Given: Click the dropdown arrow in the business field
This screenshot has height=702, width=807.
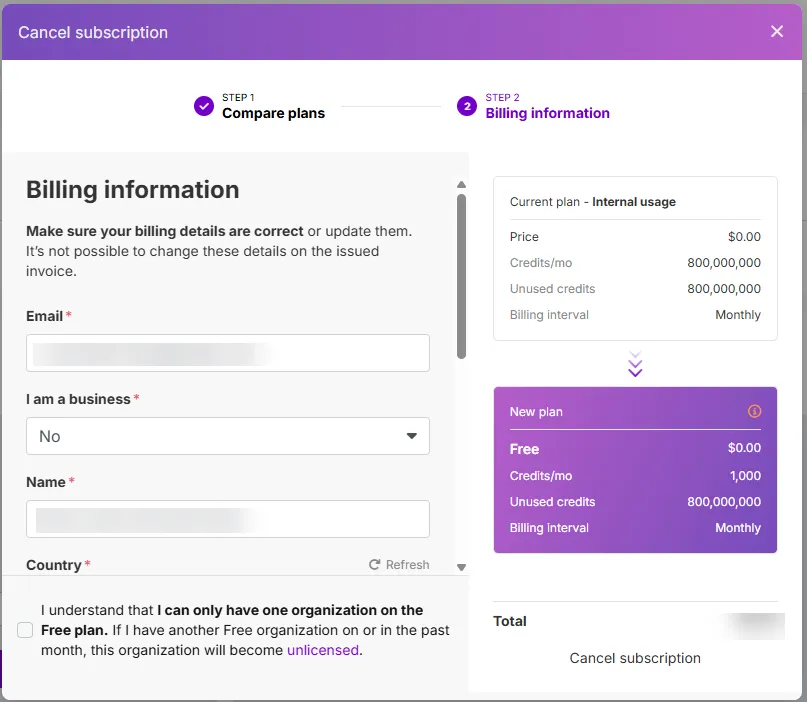Looking at the screenshot, I should [411, 436].
